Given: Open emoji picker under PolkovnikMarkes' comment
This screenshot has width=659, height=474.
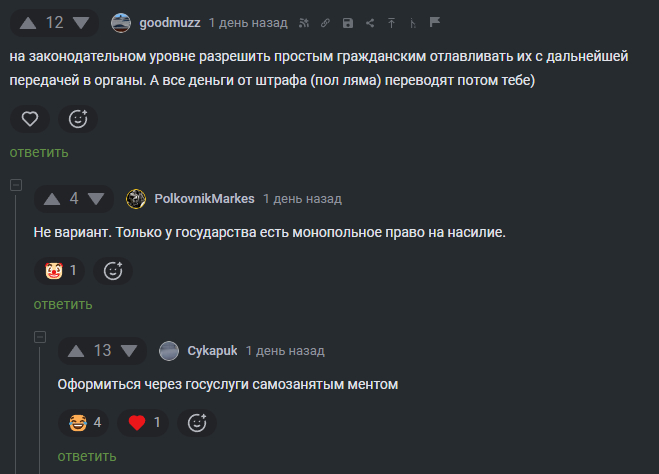Looking at the screenshot, I should pyautogui.click(x=114, y=270).
